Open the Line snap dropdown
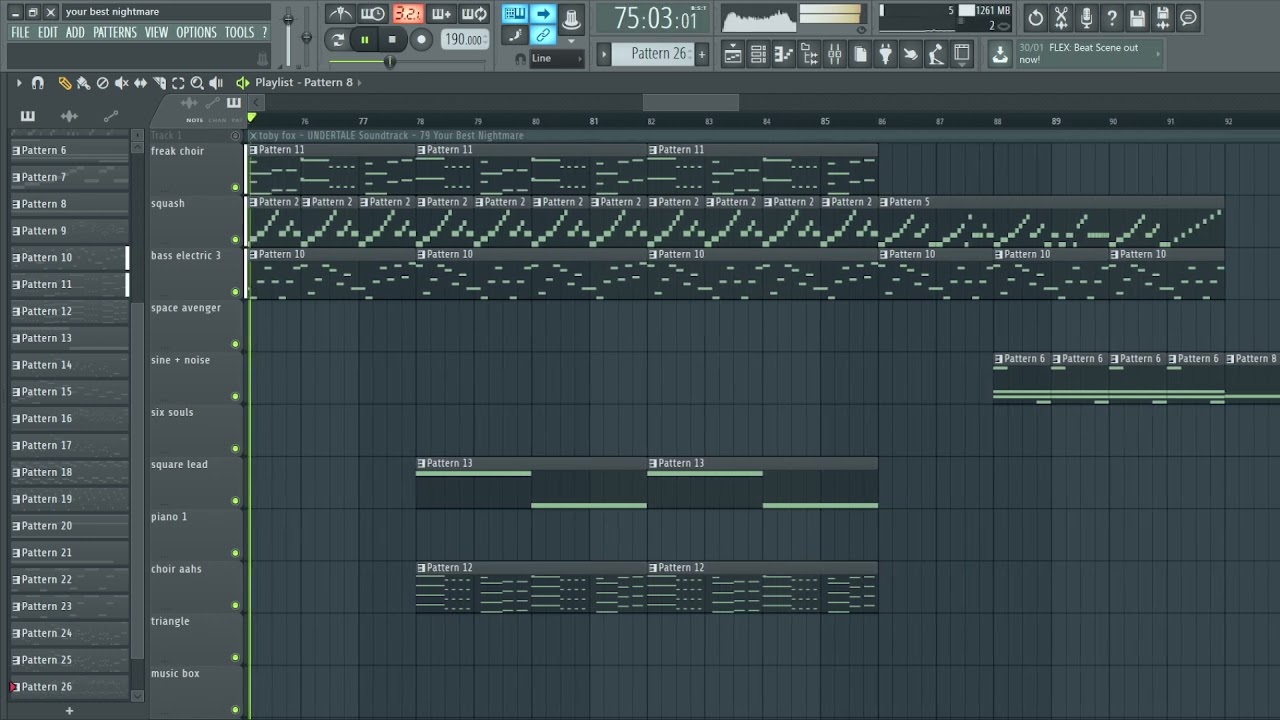1280x720 pixels. (556, 58)
